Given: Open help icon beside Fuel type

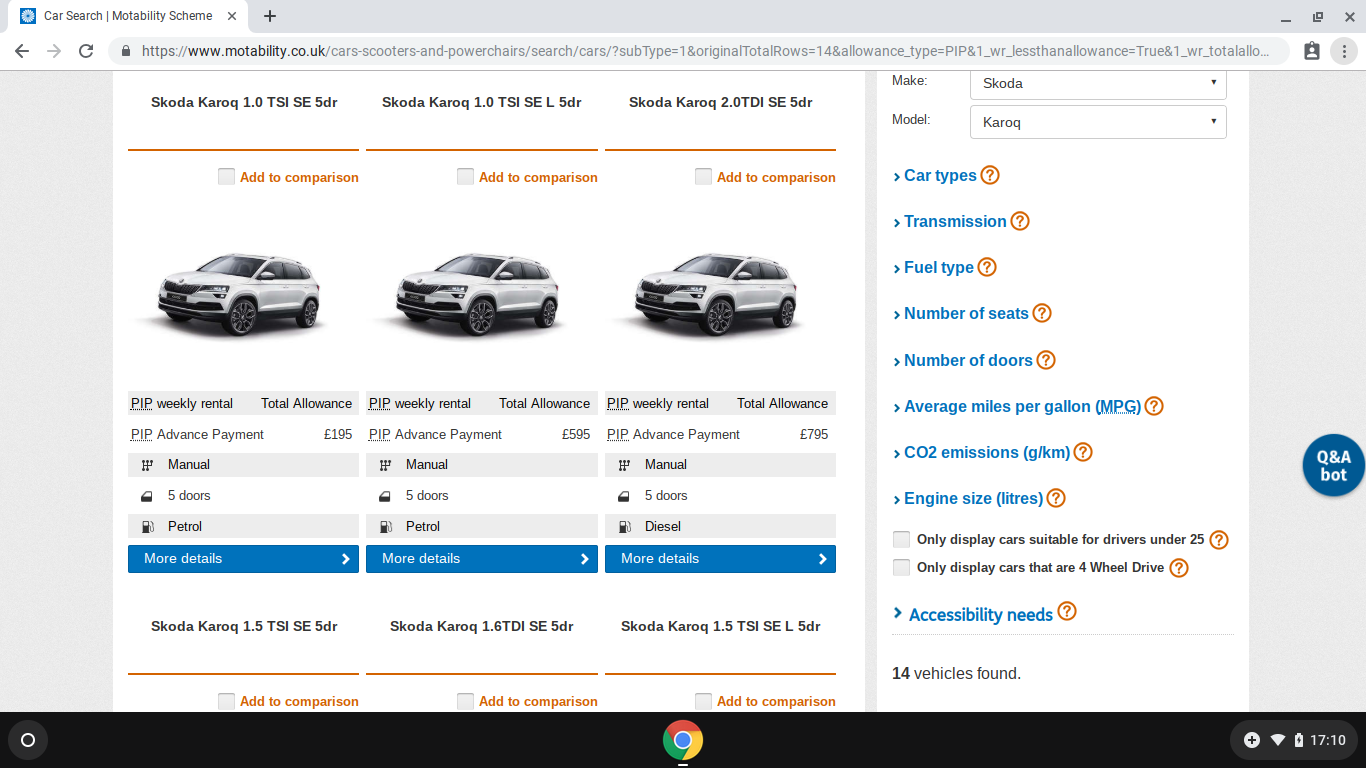Looking at the screenshot, I should click(987, 267).
